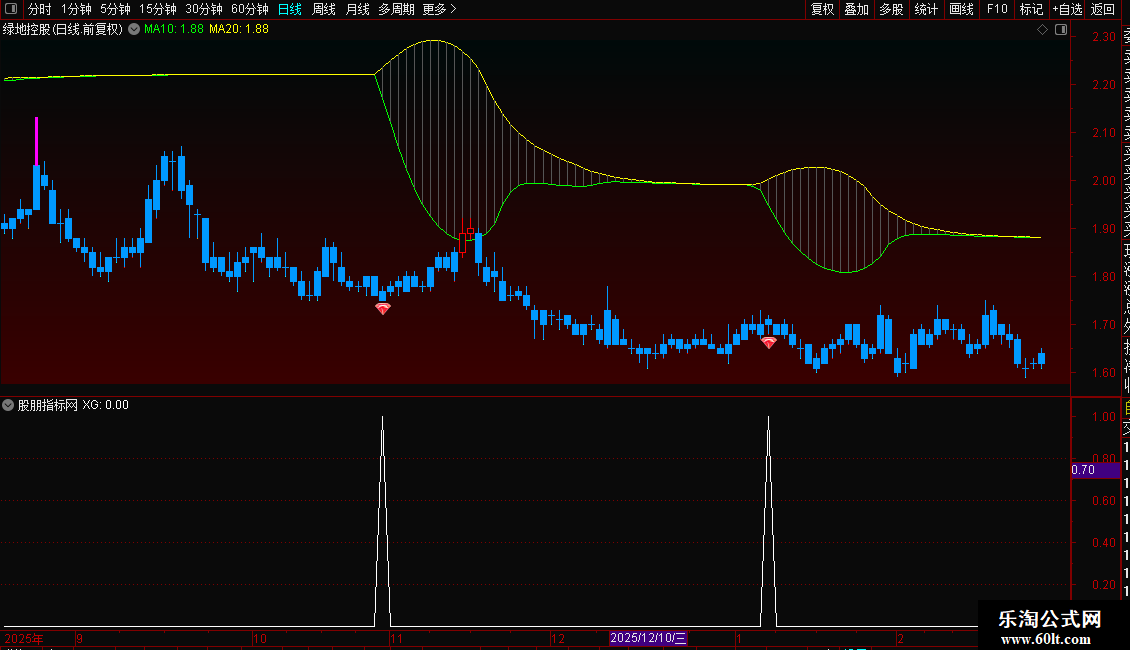
Task: Open F10 company info
Action: coord(997,9)
